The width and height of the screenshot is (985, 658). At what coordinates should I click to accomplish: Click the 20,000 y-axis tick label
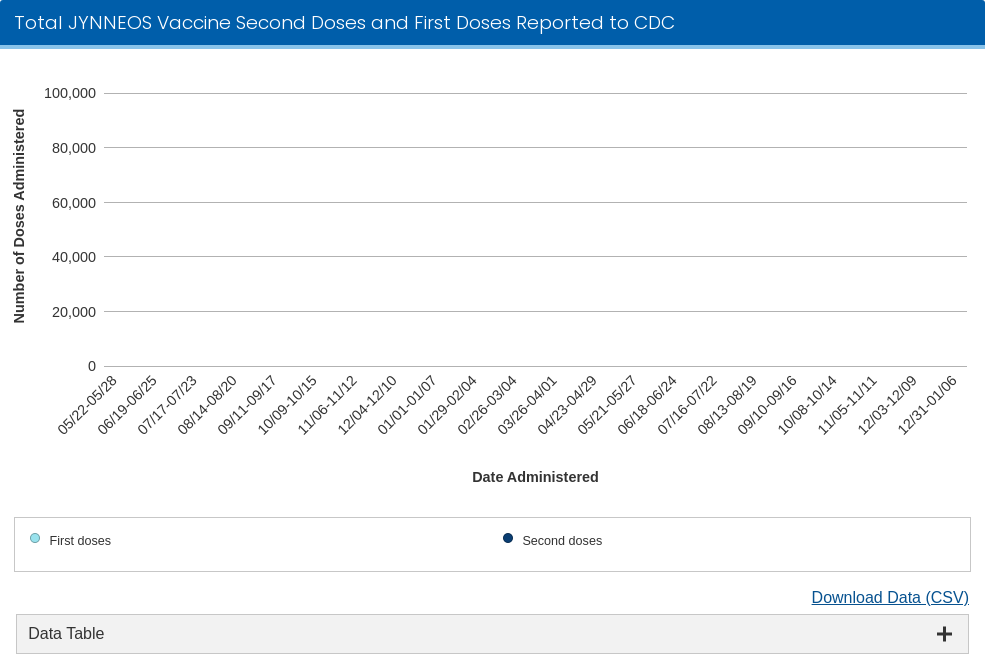(x=73, y=312)
